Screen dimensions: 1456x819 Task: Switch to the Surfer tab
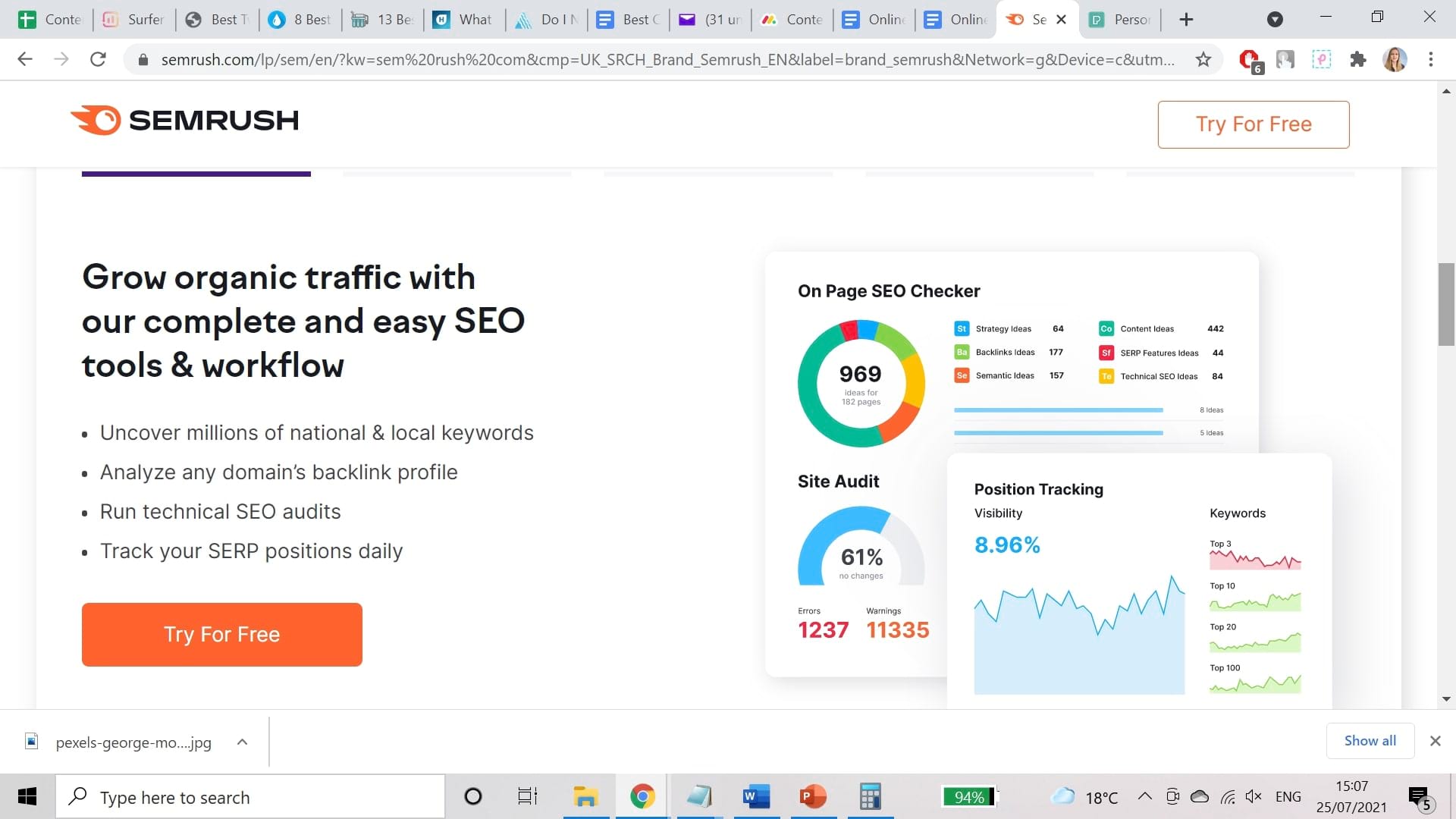(134, 20)
